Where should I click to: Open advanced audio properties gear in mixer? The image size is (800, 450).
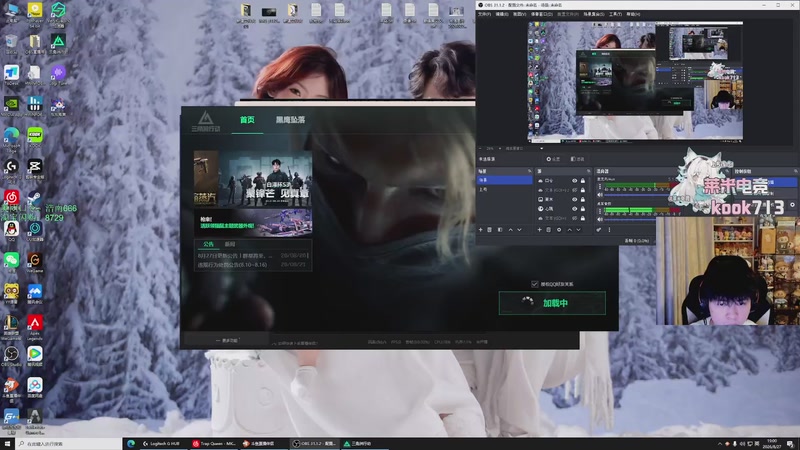click(x=598, y=230)
